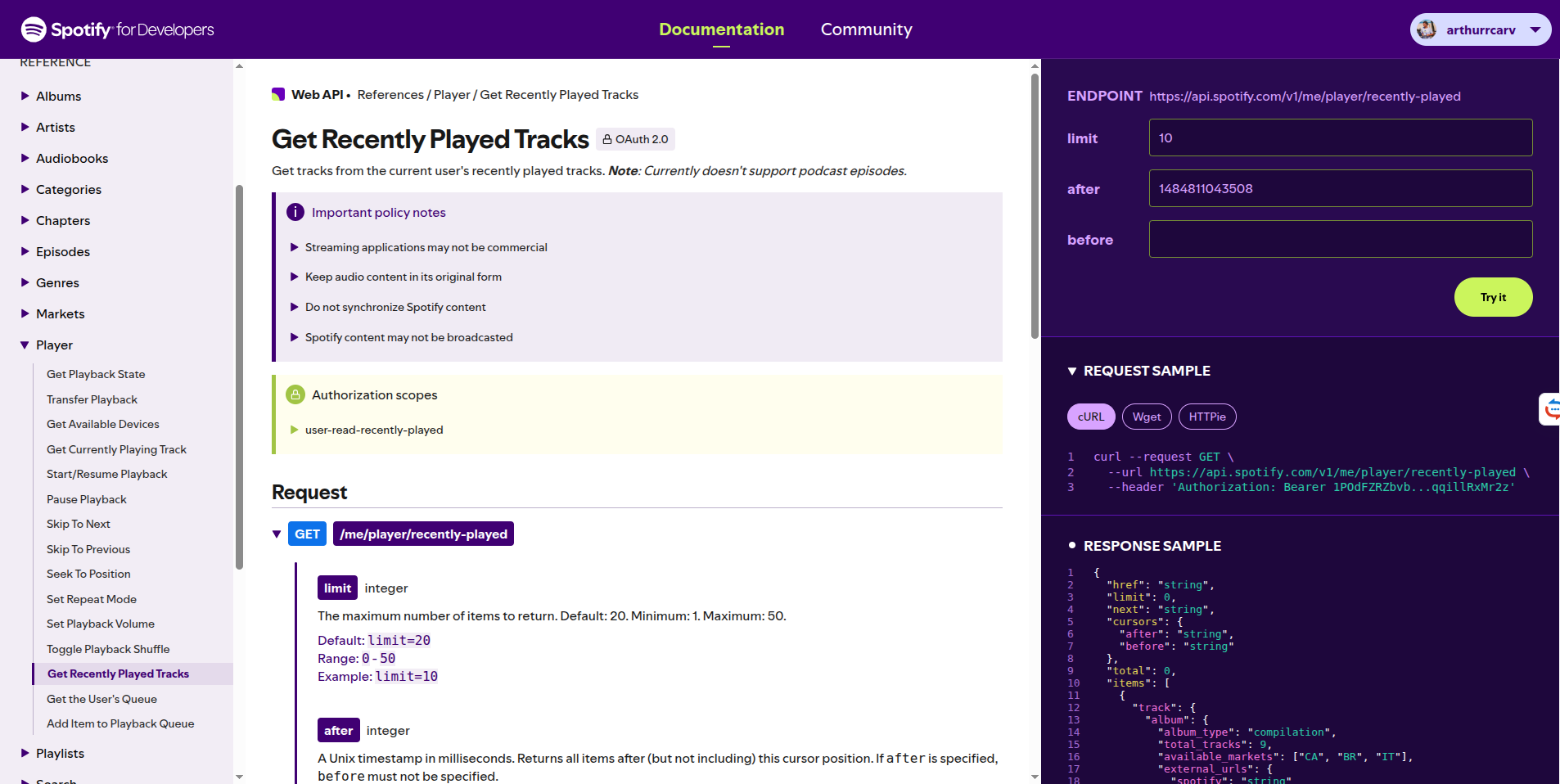
Task: Collapse the REQUEST SAMPLE section
Action: tap(1072, 372)
